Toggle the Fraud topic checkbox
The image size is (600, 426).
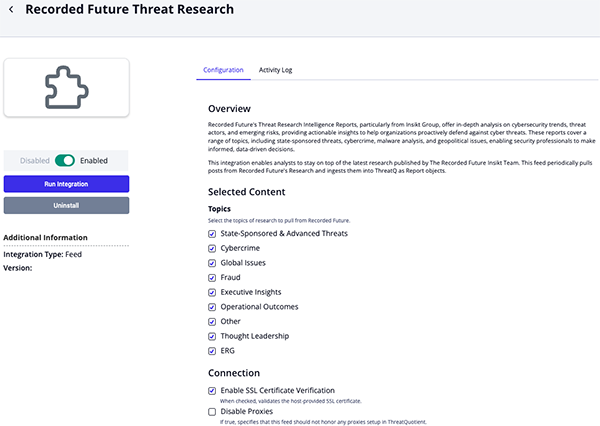tap(212, 277)
